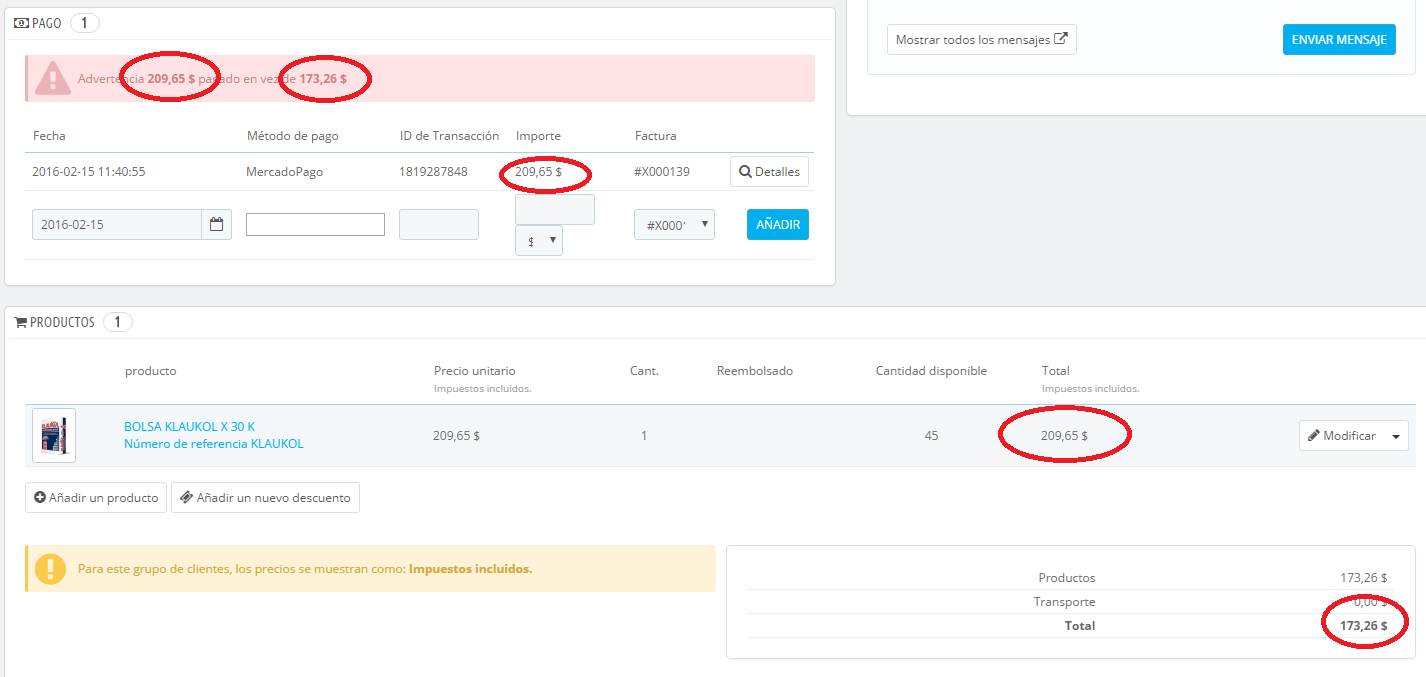
Task: Click Añadir un nuevo descuento button
Action: pyautogui.click(x=265, y=498)
